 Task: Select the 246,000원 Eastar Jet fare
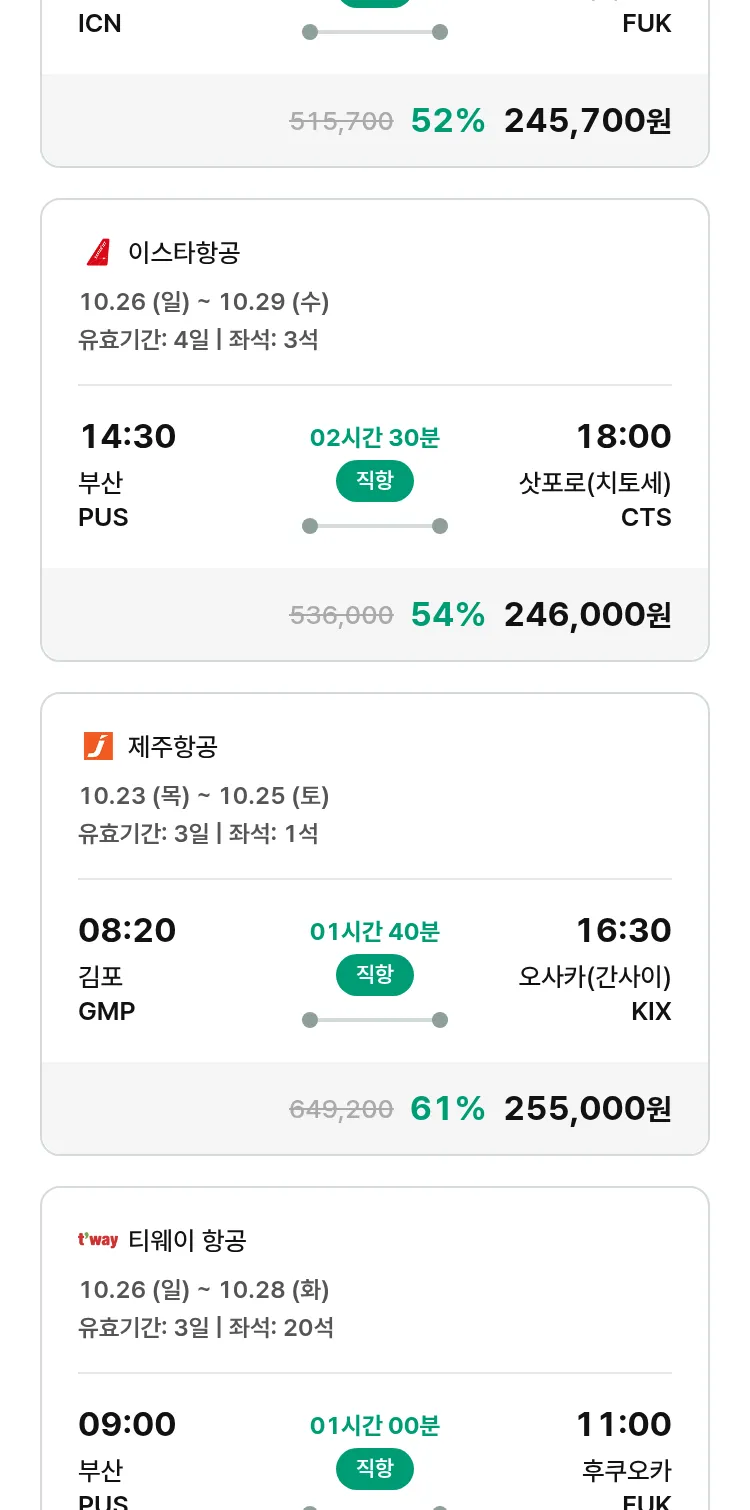pyautogui.click(x=587, y=615)
